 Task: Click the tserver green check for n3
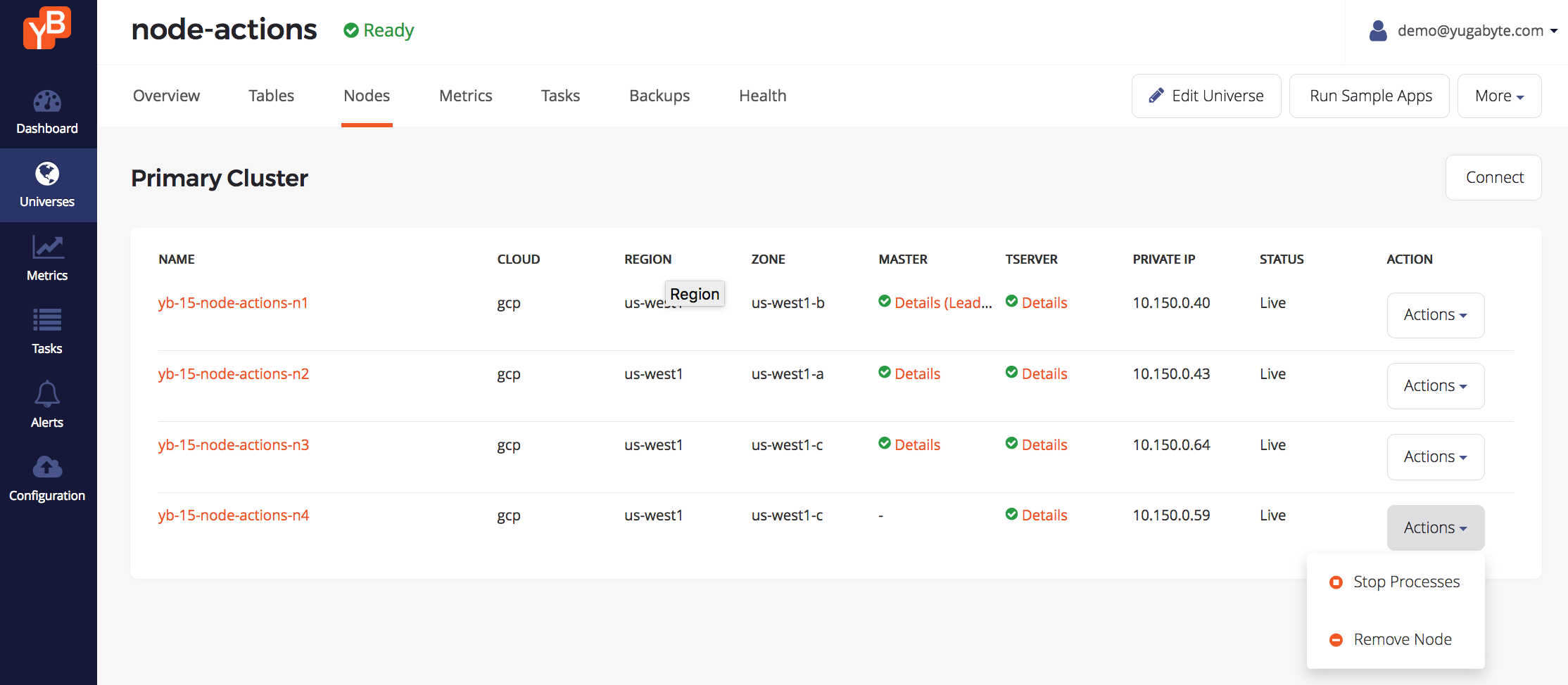[x=1011, y=443]
